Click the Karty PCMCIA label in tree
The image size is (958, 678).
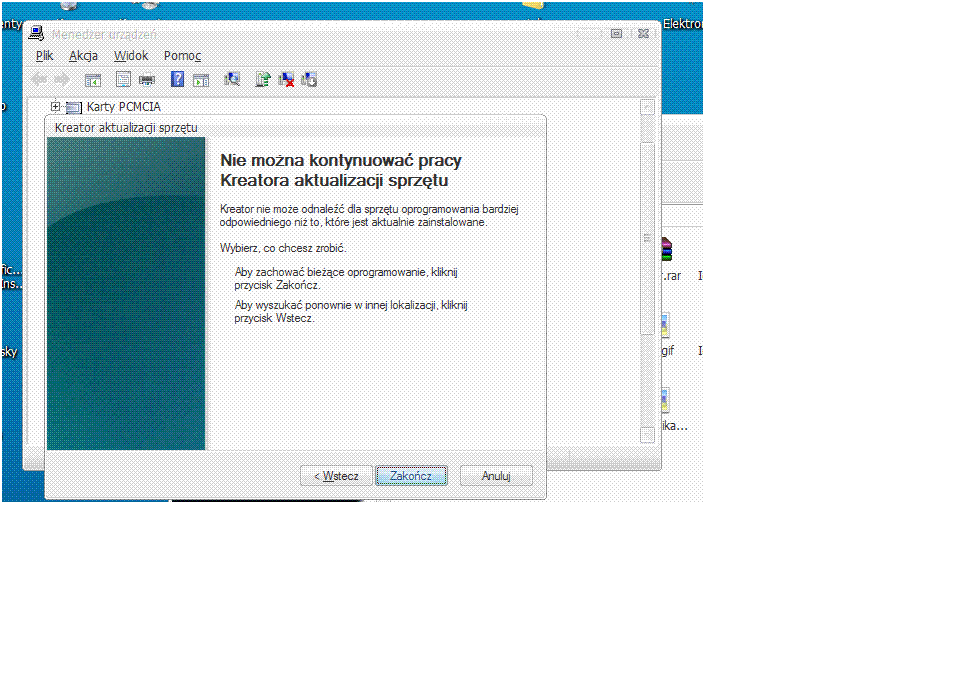pos(123,107)
